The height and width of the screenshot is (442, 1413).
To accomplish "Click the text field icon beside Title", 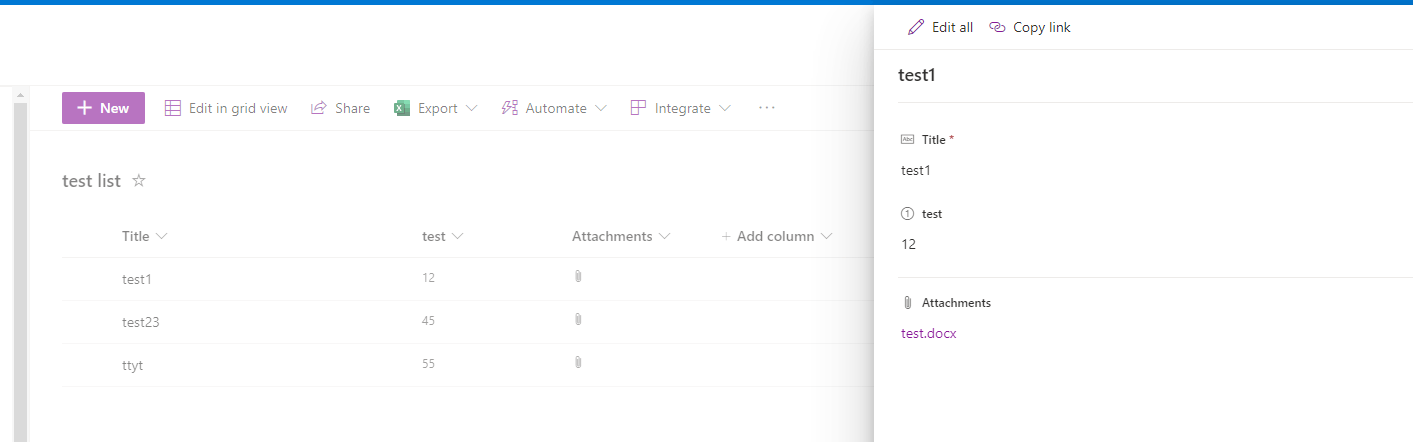I will point(907,140).
